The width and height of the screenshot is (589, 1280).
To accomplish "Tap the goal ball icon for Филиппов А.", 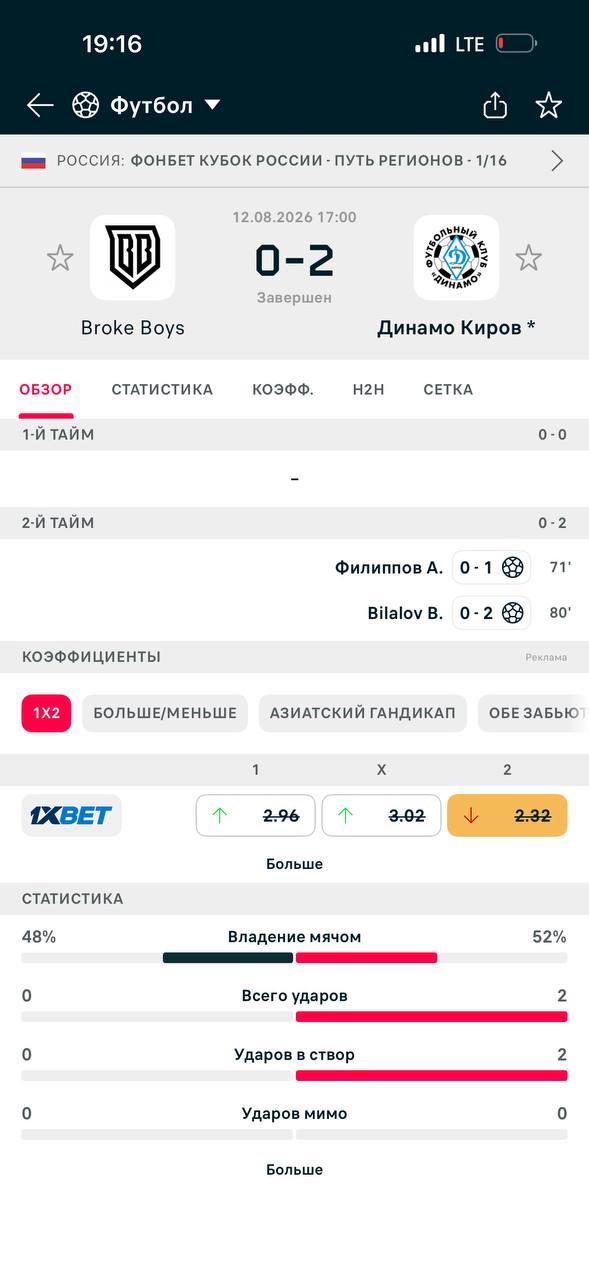I will 513,567.
